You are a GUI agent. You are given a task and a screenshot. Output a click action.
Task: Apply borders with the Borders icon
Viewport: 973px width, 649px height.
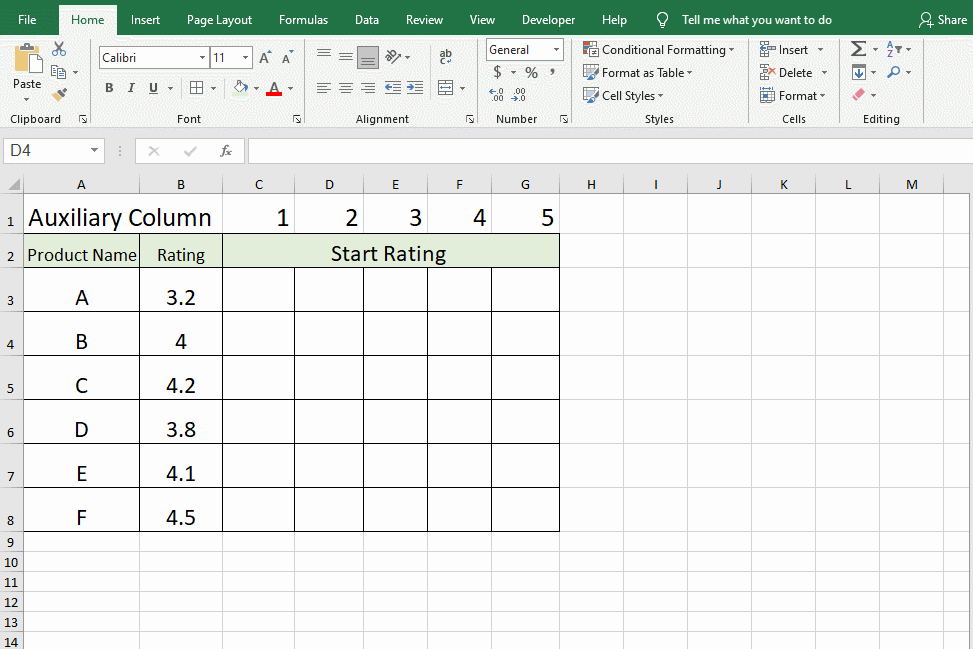coord(196,88)
